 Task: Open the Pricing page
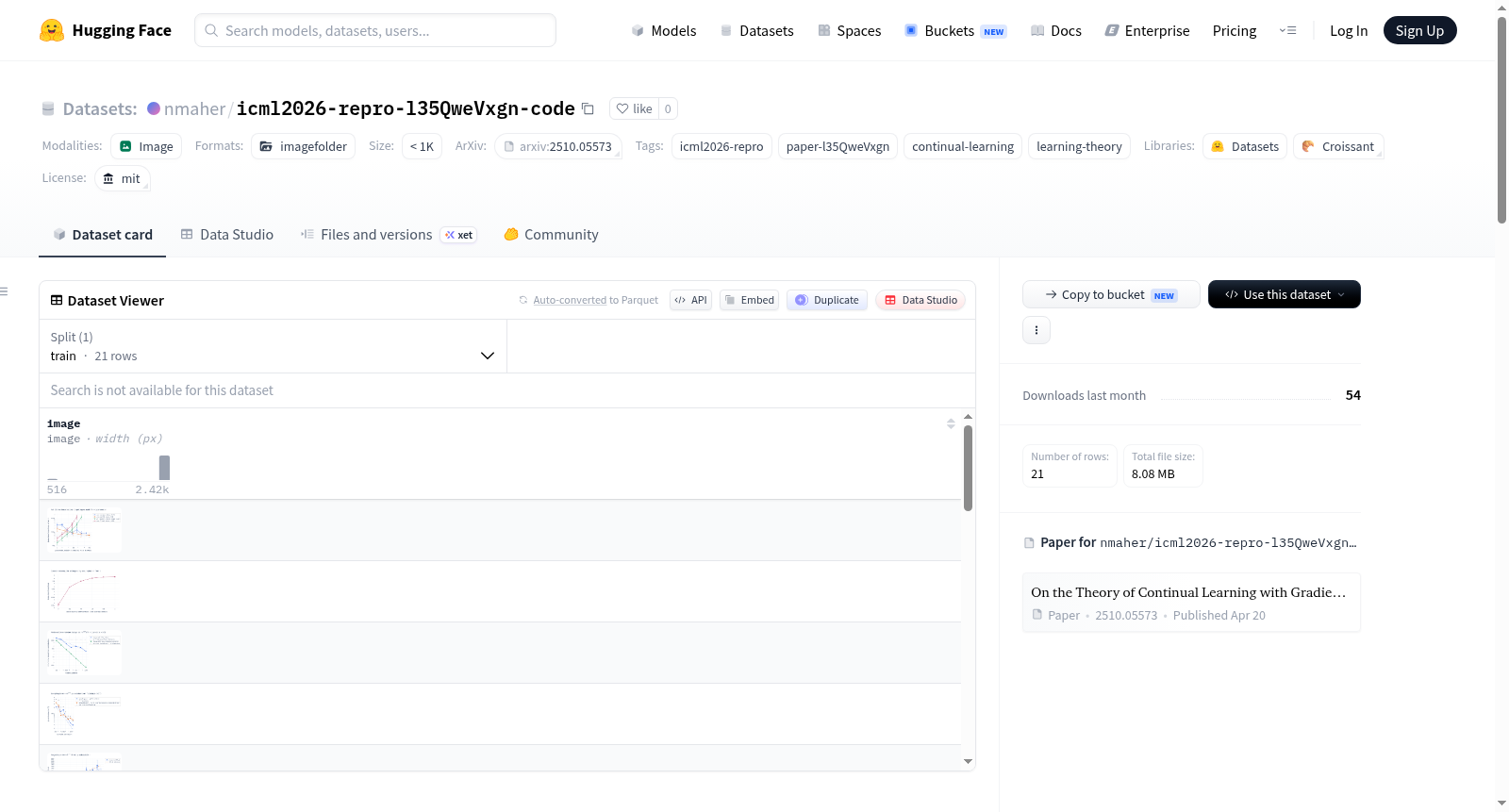coord(1235,30)
